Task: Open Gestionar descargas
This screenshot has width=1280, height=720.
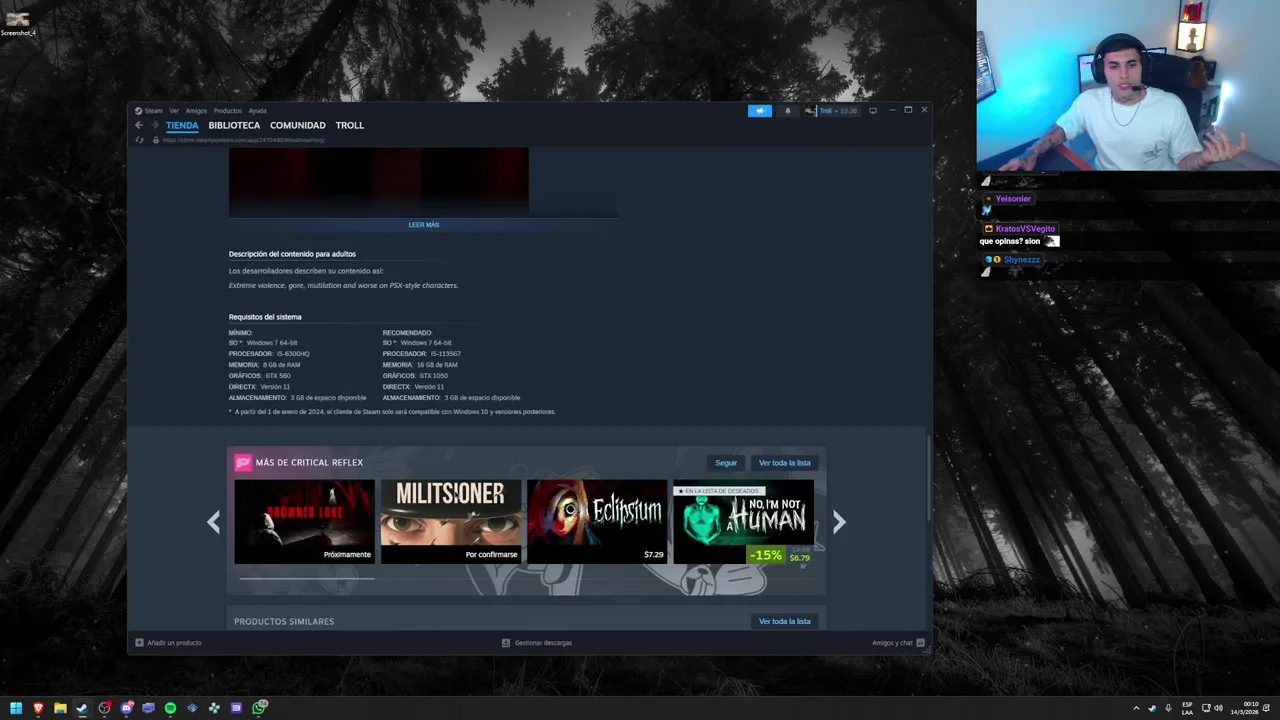Action: (x=537, y=643)
